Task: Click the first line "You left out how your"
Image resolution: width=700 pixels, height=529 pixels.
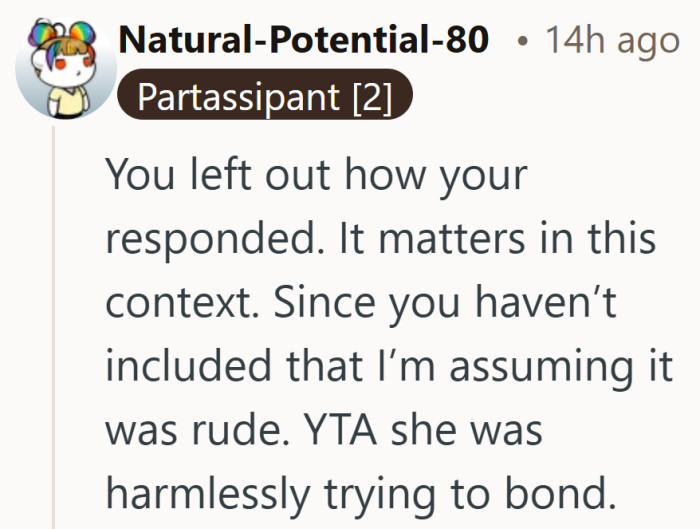Action: click(315, 176)
